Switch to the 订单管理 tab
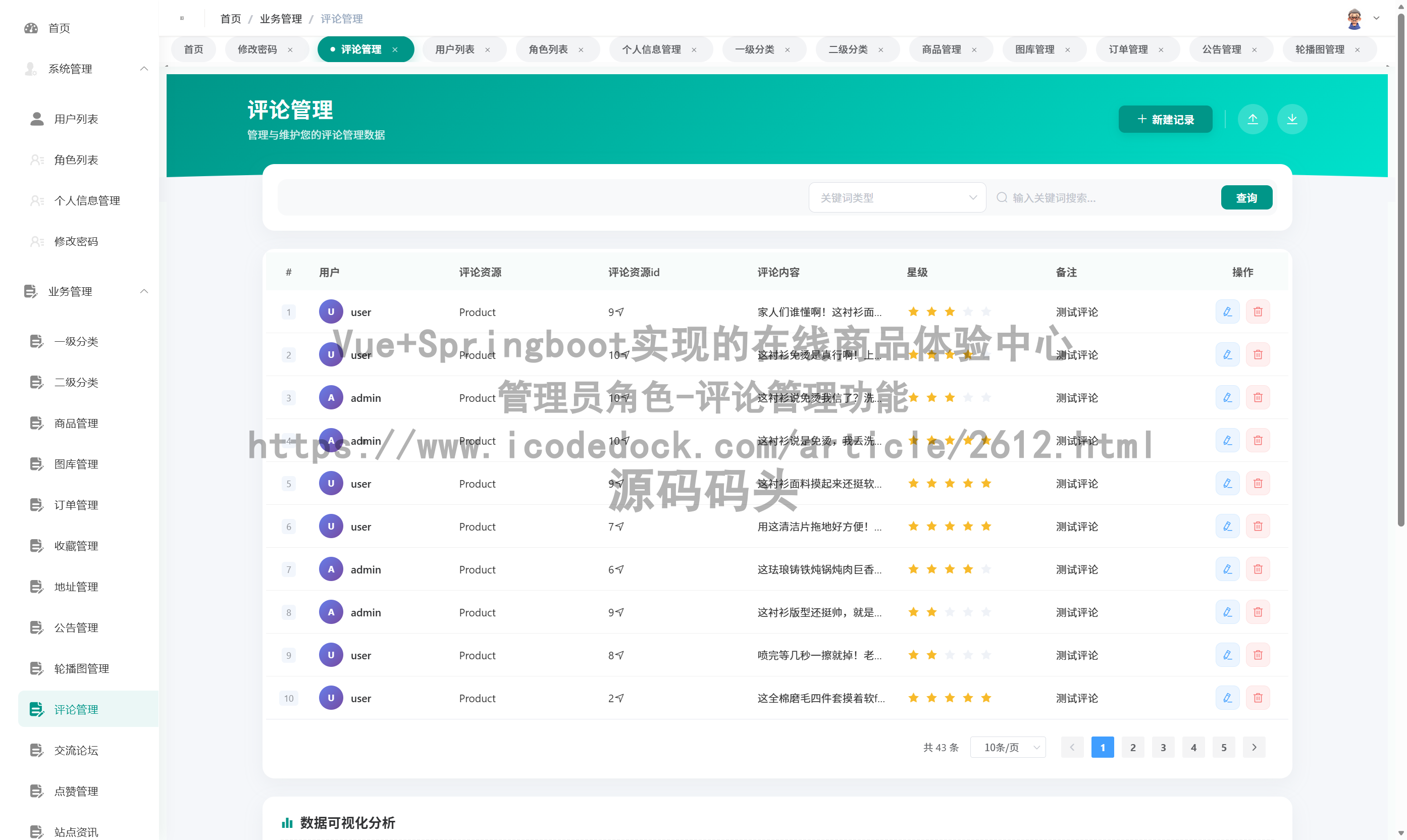 point(1129,49)
